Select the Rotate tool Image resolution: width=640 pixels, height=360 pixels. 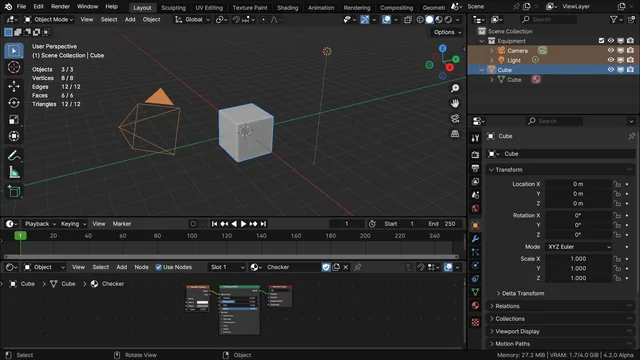click(x=14, y=103)
